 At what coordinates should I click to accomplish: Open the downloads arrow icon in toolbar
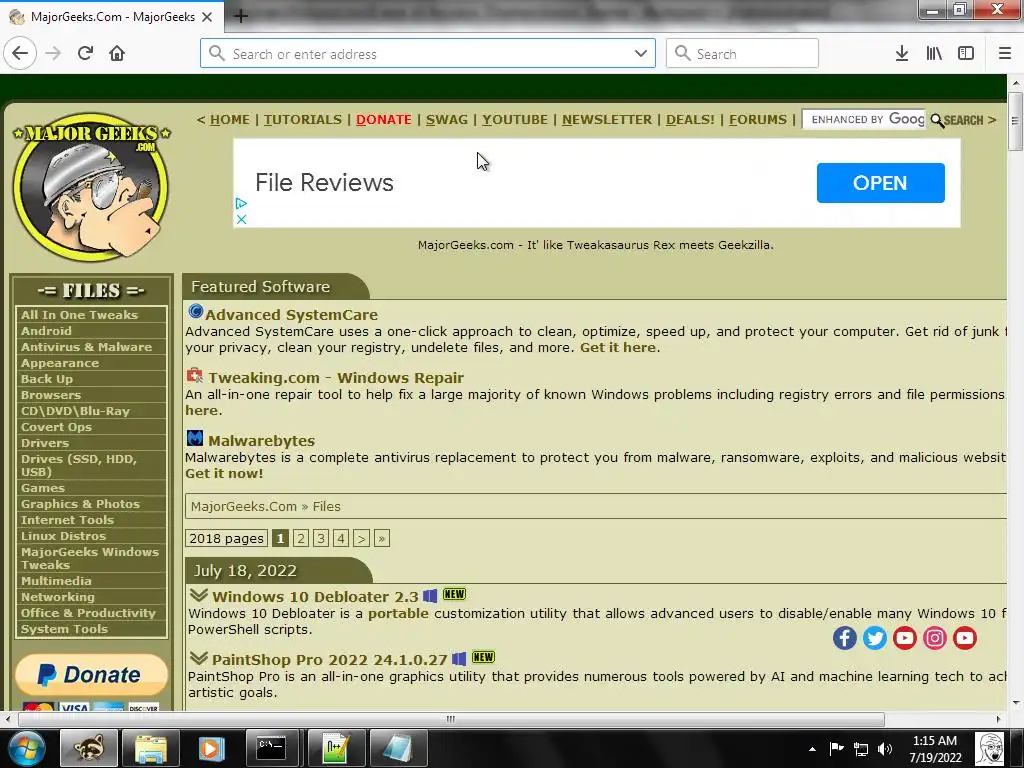[x=902, y=54]
